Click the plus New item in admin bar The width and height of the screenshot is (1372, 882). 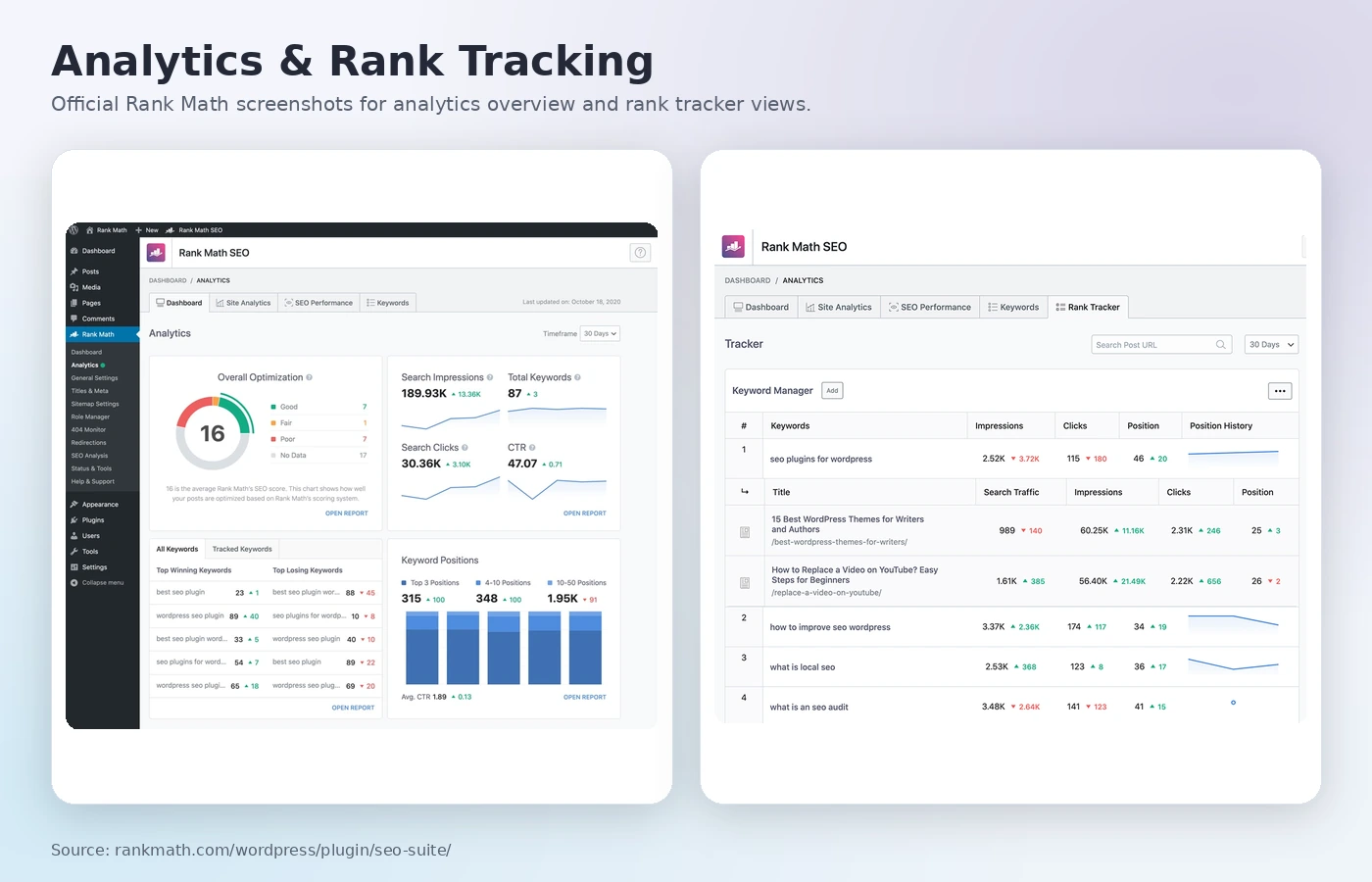pyautogui.click(x=147, y=230)
